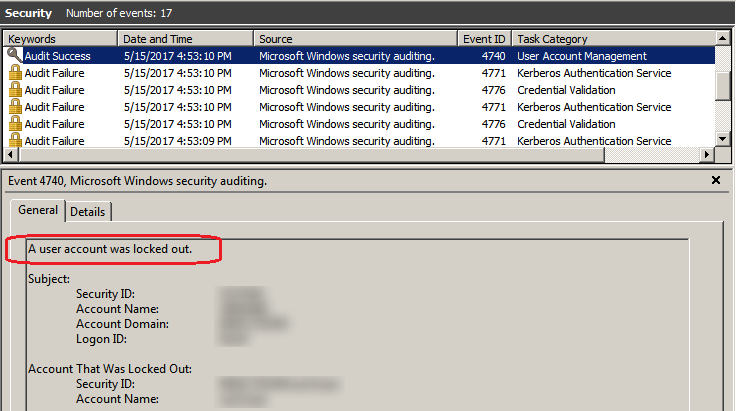The image size is (736, 411).
Task: Click lock icon on topmost Audit Failure row
Action: (14, 73)
